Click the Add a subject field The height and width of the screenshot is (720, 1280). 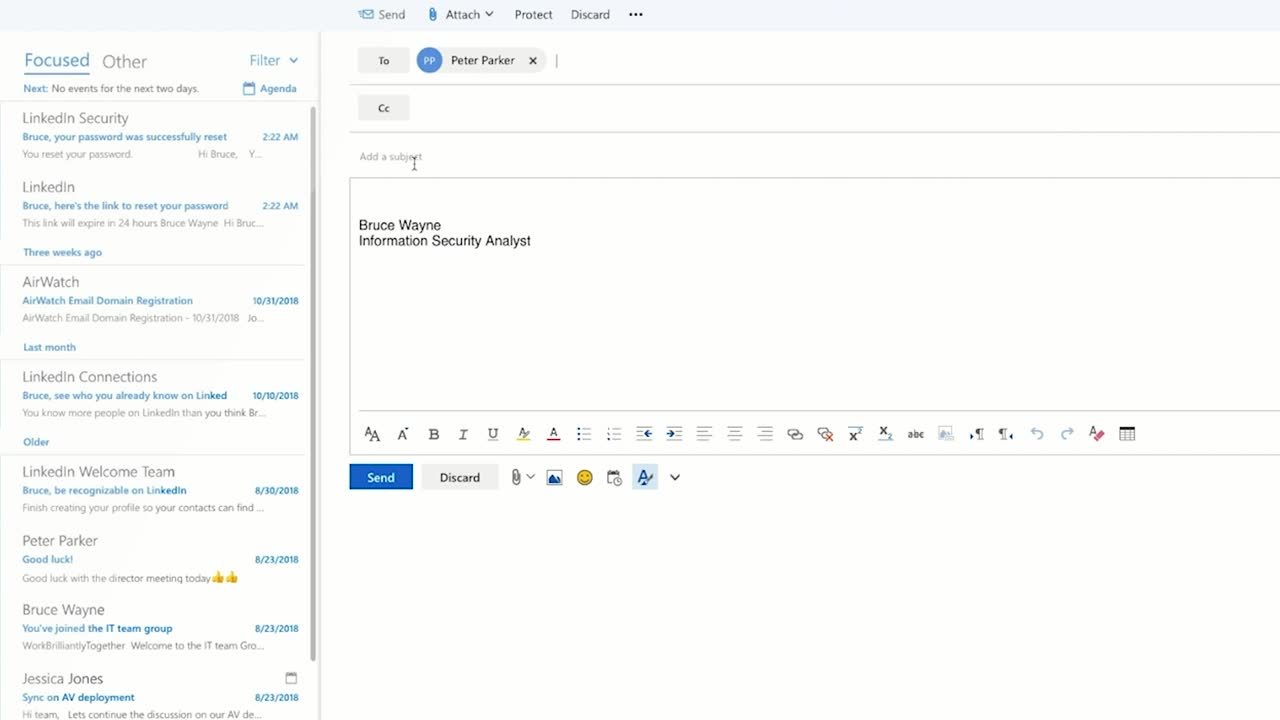600,157
